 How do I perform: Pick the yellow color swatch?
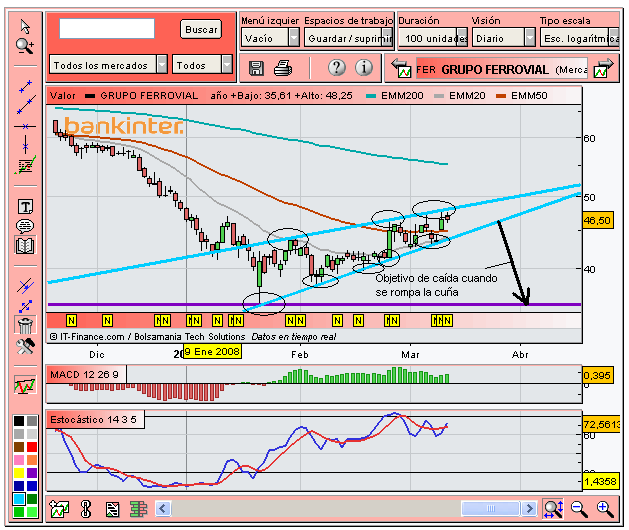(x=19, y=473)
